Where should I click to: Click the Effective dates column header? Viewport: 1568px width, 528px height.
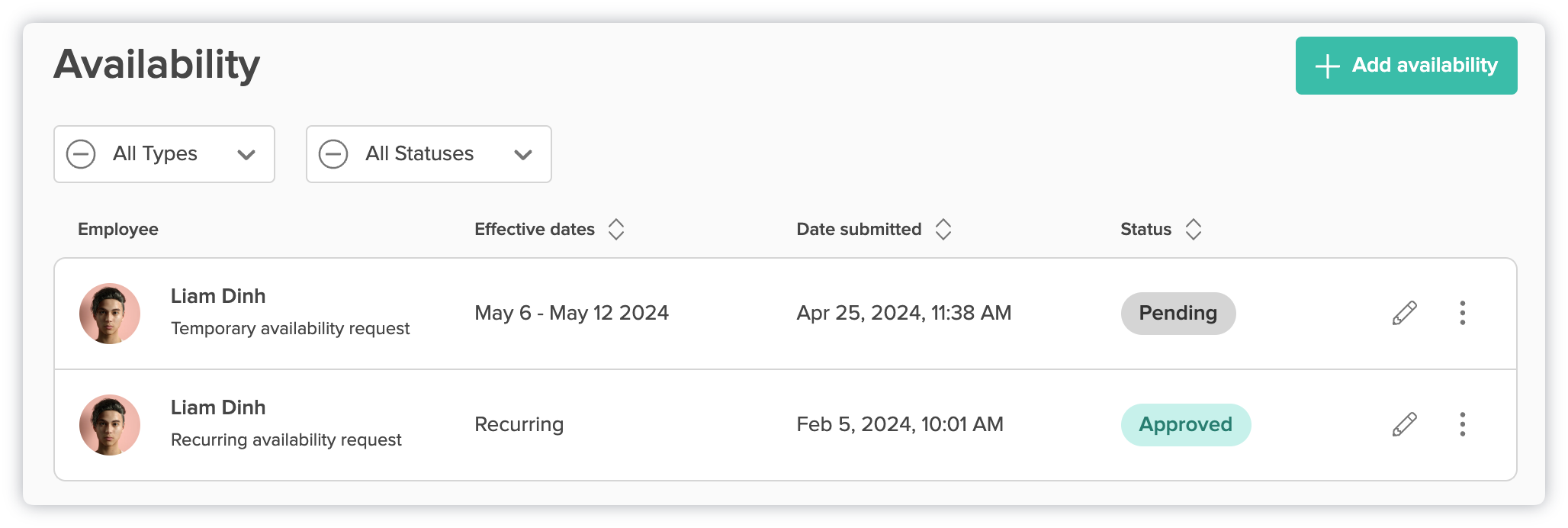534,230
